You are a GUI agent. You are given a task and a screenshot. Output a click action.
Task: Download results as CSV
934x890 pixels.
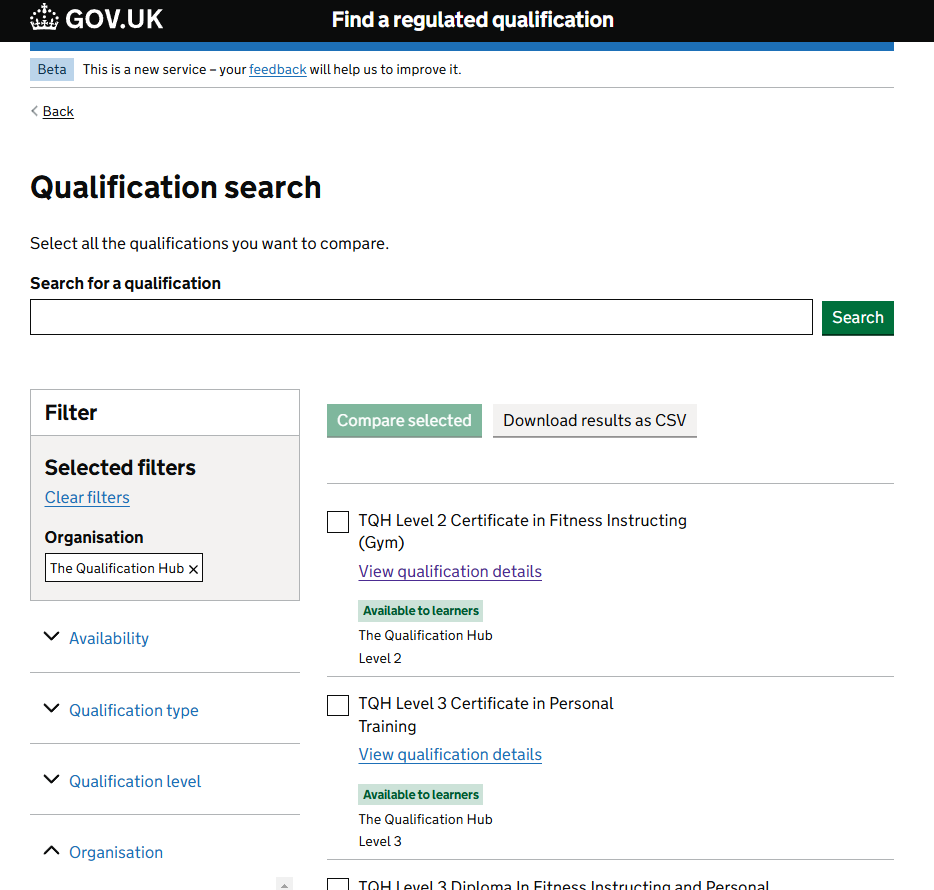(594, 420)
